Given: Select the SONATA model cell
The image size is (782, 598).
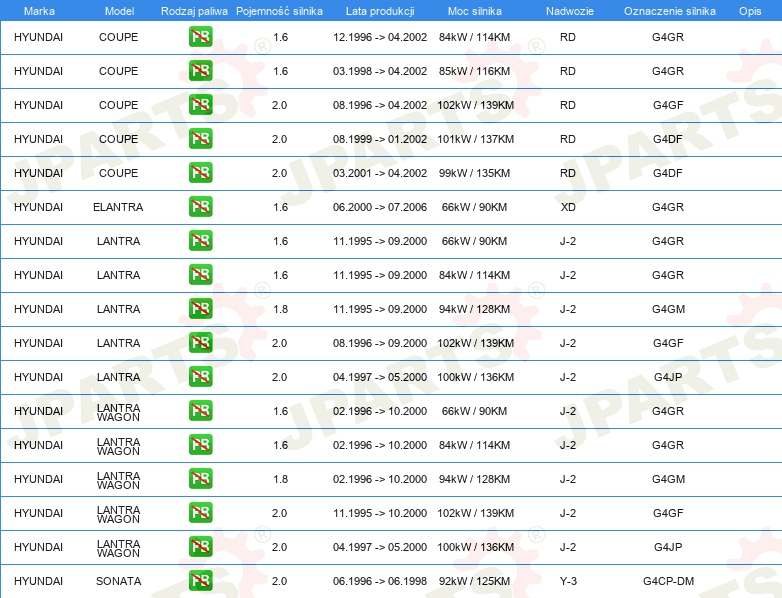Looking at the screenshot, I should tap(119, 581).
